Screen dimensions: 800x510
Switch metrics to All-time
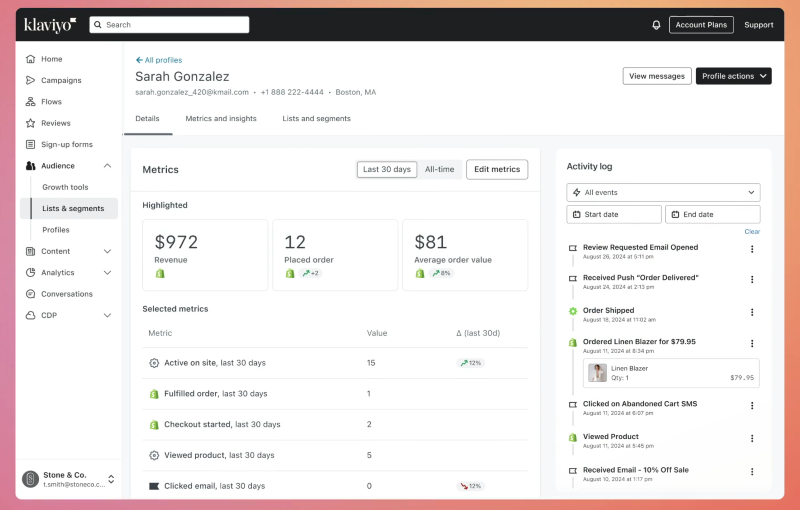point(439,170)
